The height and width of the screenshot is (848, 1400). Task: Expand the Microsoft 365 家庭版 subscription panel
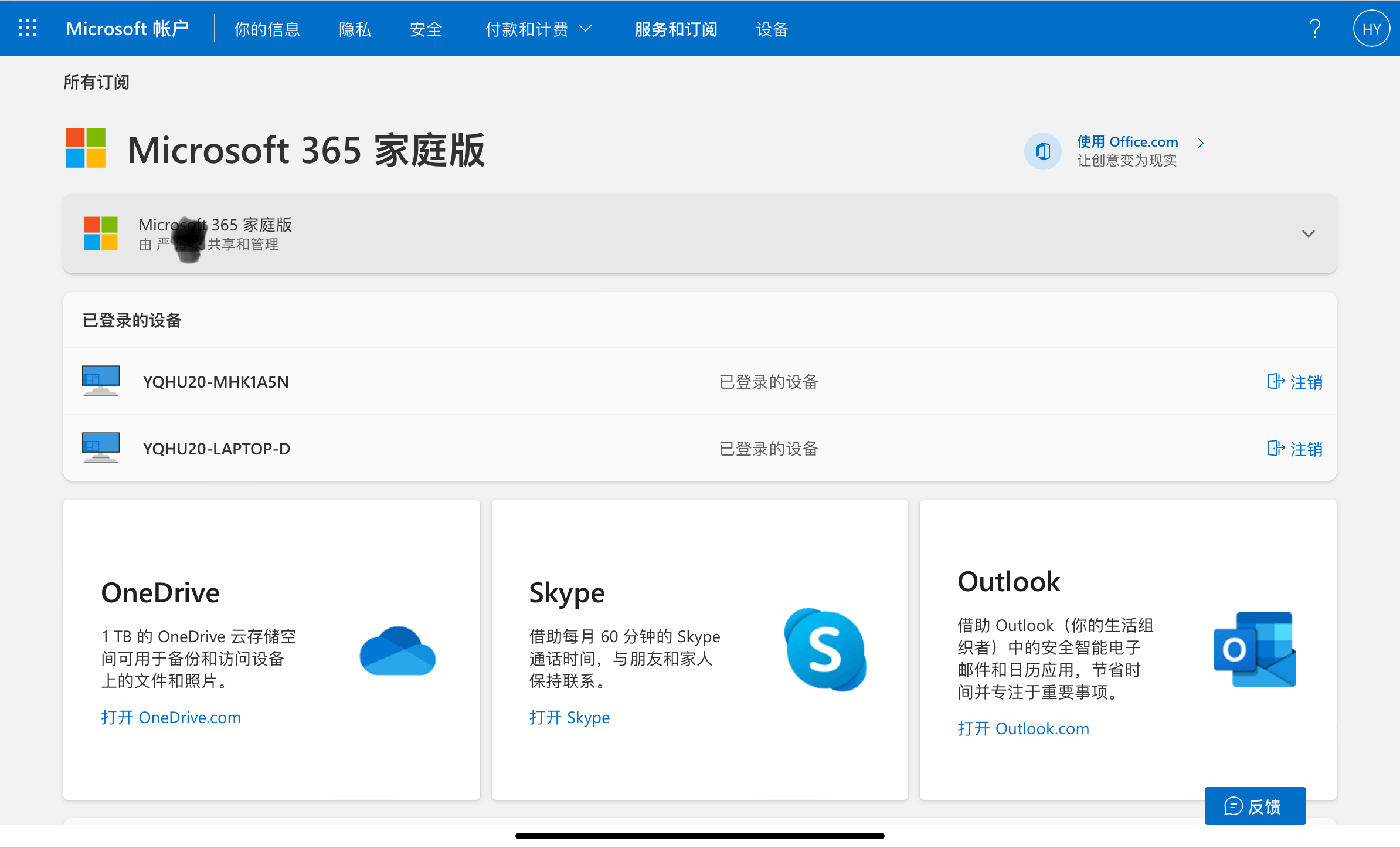point(1308,233)
